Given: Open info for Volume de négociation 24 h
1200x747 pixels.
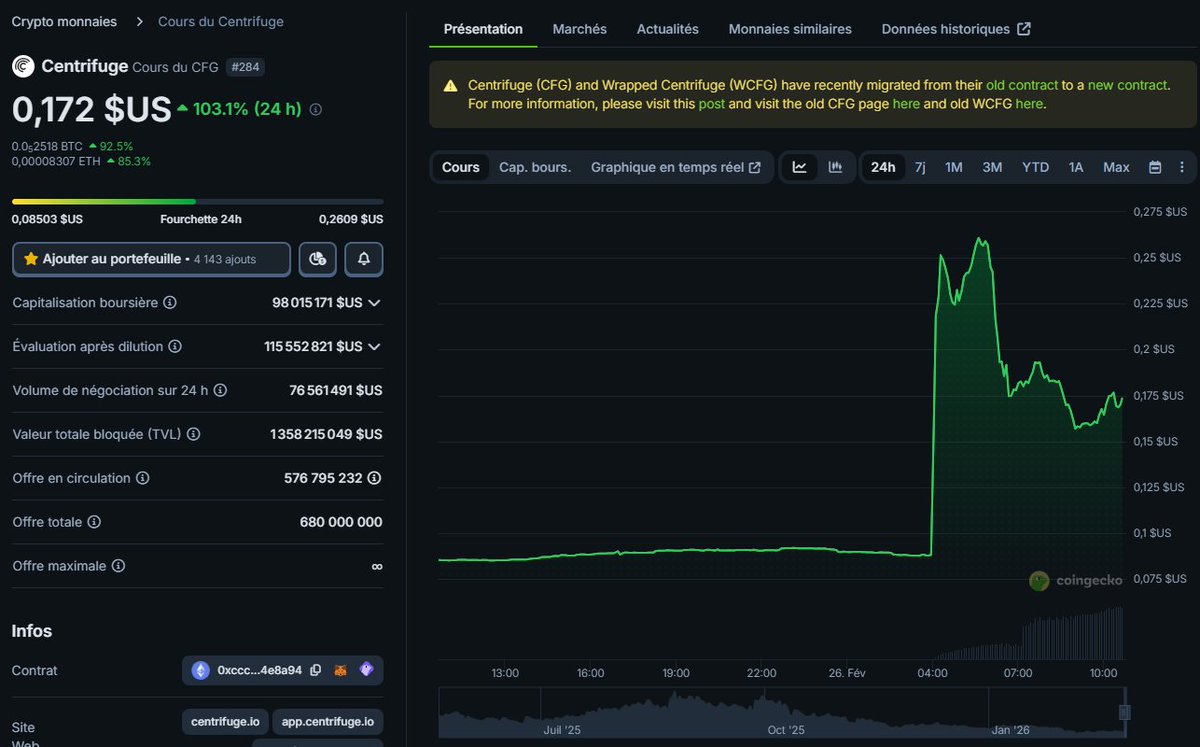Looking at the screenshot, I should coord(220,390).
